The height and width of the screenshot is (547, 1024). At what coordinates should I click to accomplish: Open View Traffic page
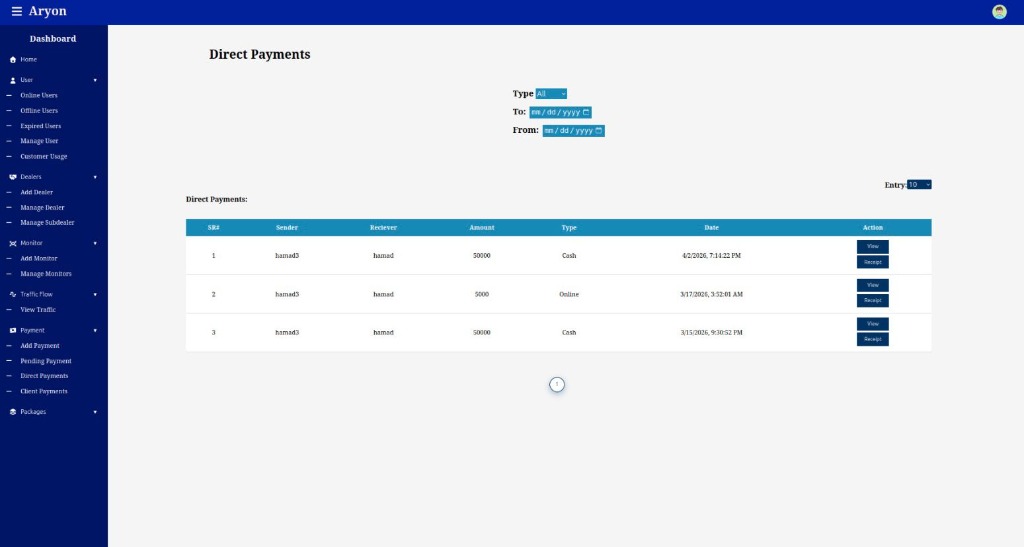(x=38, y=310)
